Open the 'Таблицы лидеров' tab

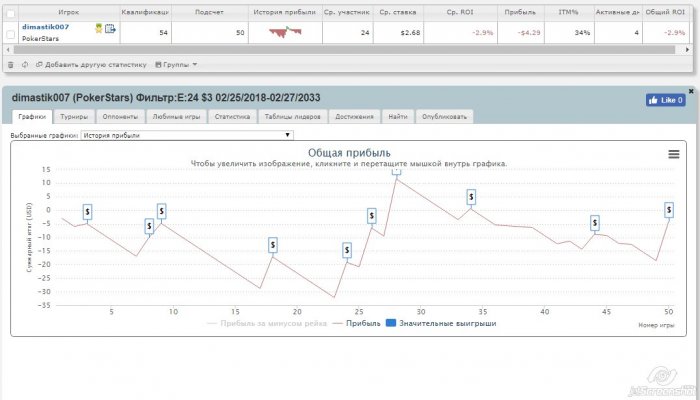tap(293, 117)
